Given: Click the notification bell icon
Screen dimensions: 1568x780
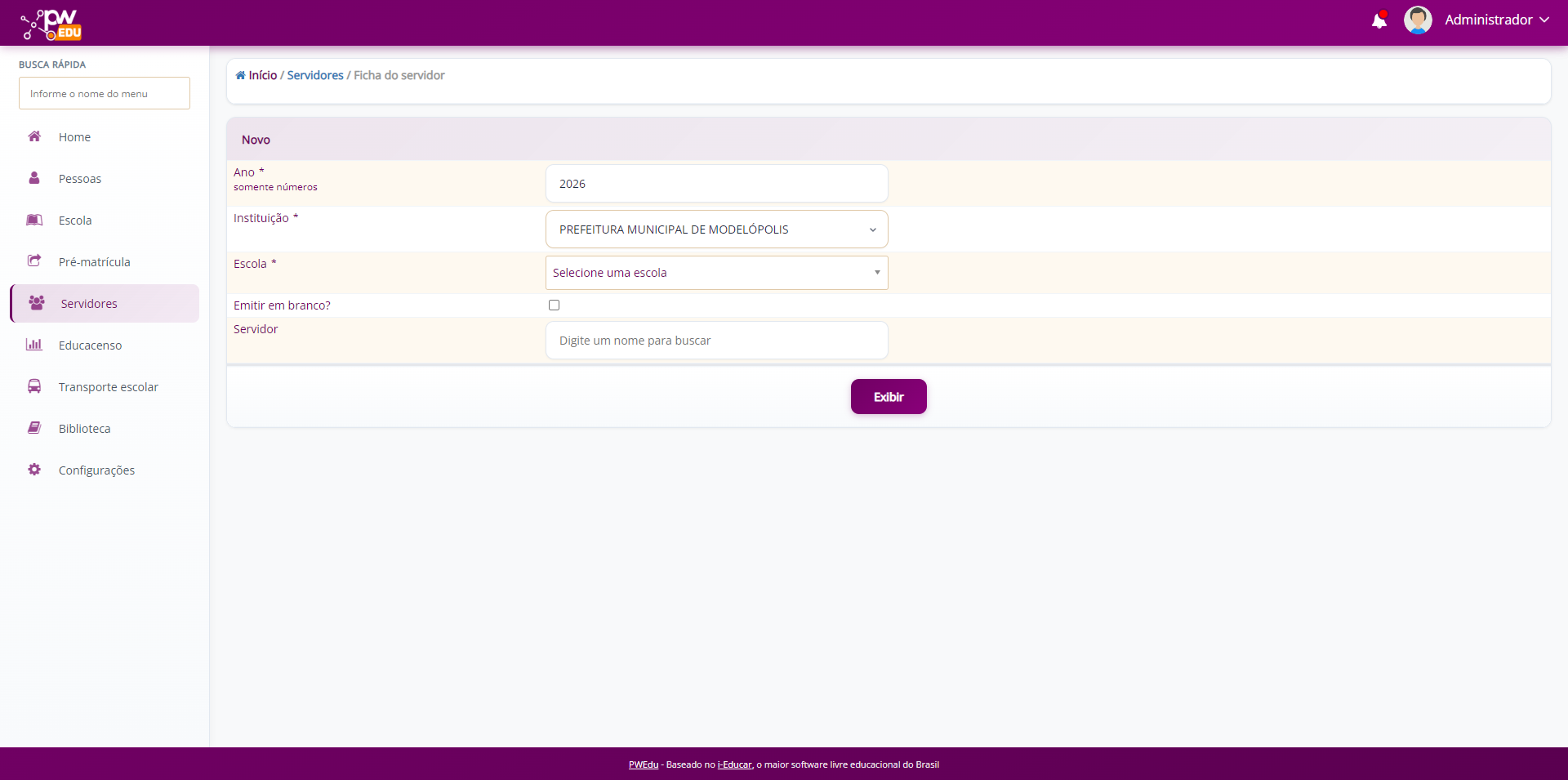Looking at the screenshot, I should click(x=1379, y=20).
